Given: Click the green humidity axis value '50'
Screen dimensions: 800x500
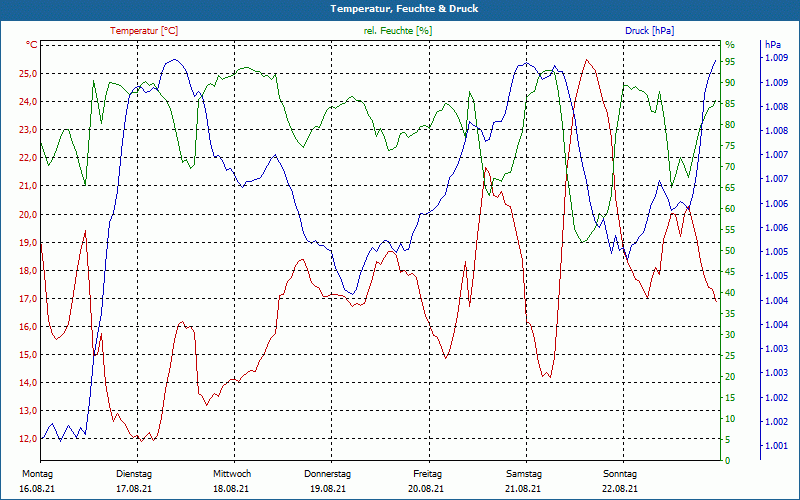Looking at the screenshot, I should click(x=730, y=251).
